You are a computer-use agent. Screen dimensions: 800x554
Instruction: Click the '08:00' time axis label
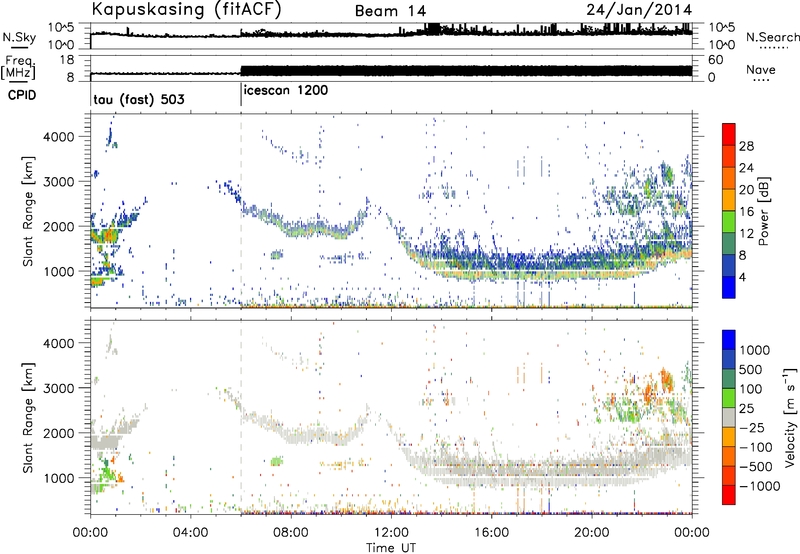coord(290,533)
